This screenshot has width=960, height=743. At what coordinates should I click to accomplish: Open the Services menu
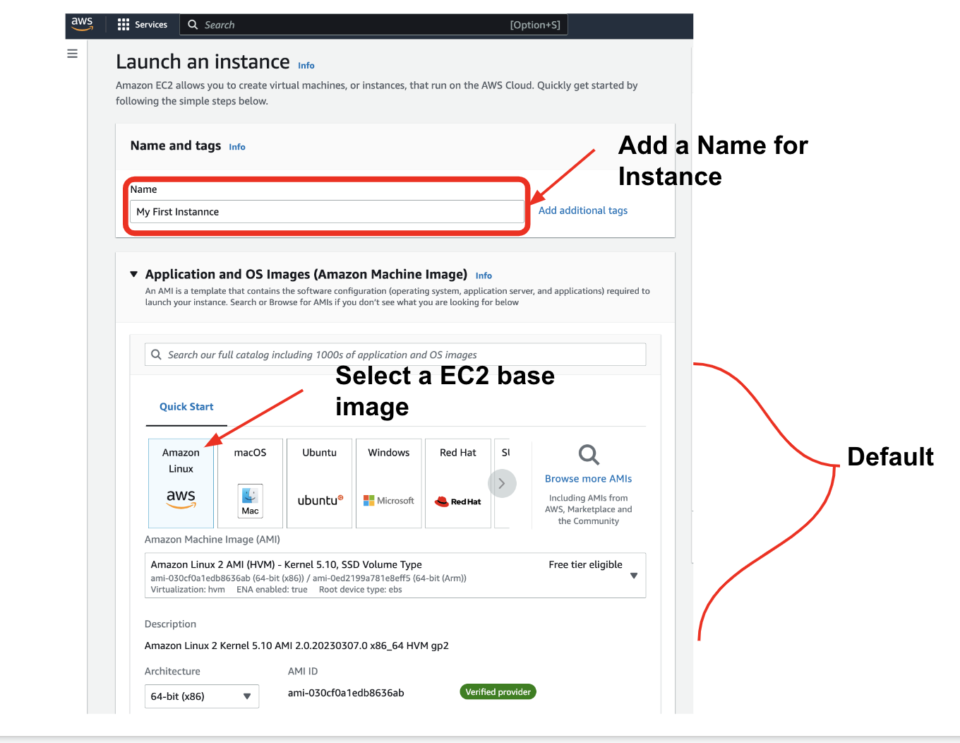pyautogui.click(x=144, y=24)
